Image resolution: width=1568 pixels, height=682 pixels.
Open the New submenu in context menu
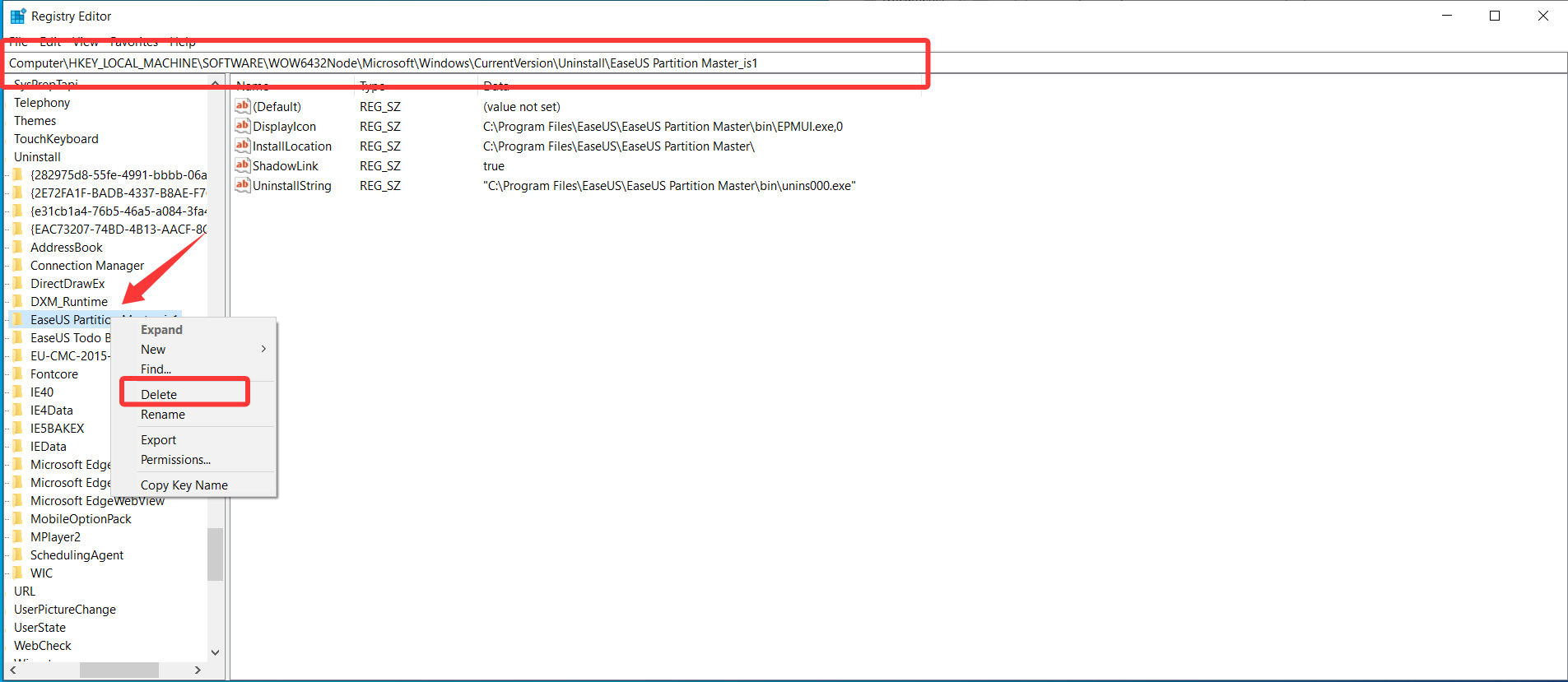[x=193, y=349]
